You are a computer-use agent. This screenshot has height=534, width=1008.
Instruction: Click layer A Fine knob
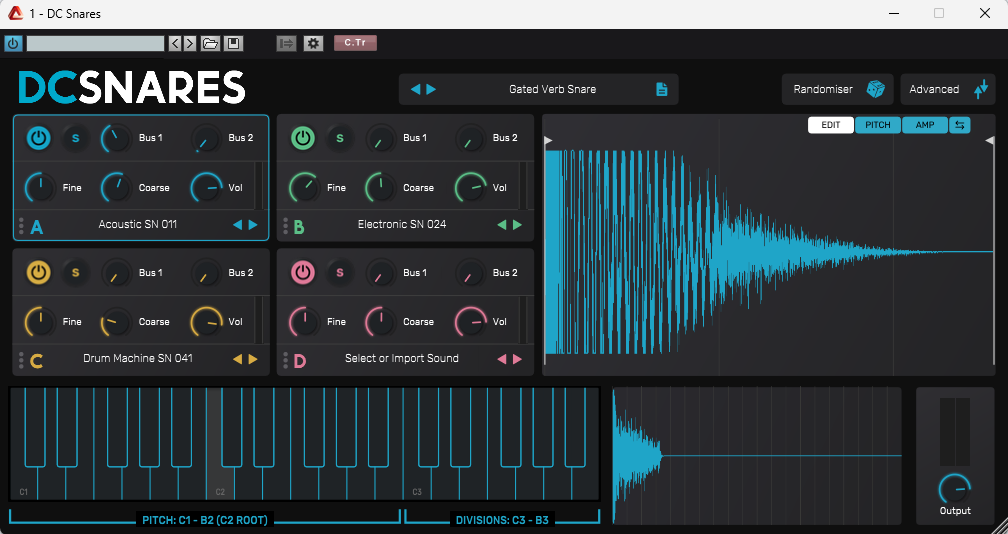[40, 188]
